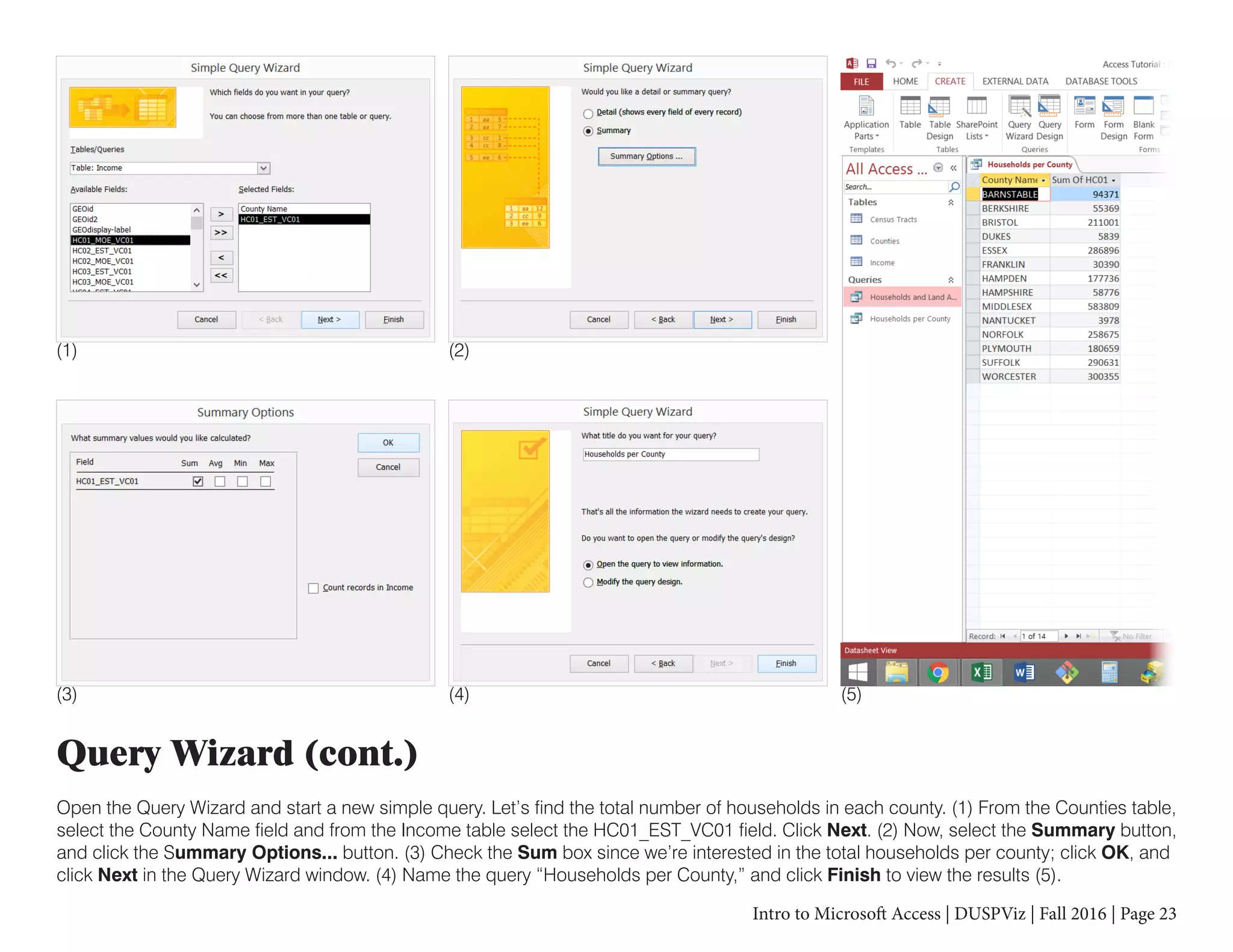Click the Access save icon in title bar
The width and height of the screenshot is (1233, 952).
coord(871,63)
